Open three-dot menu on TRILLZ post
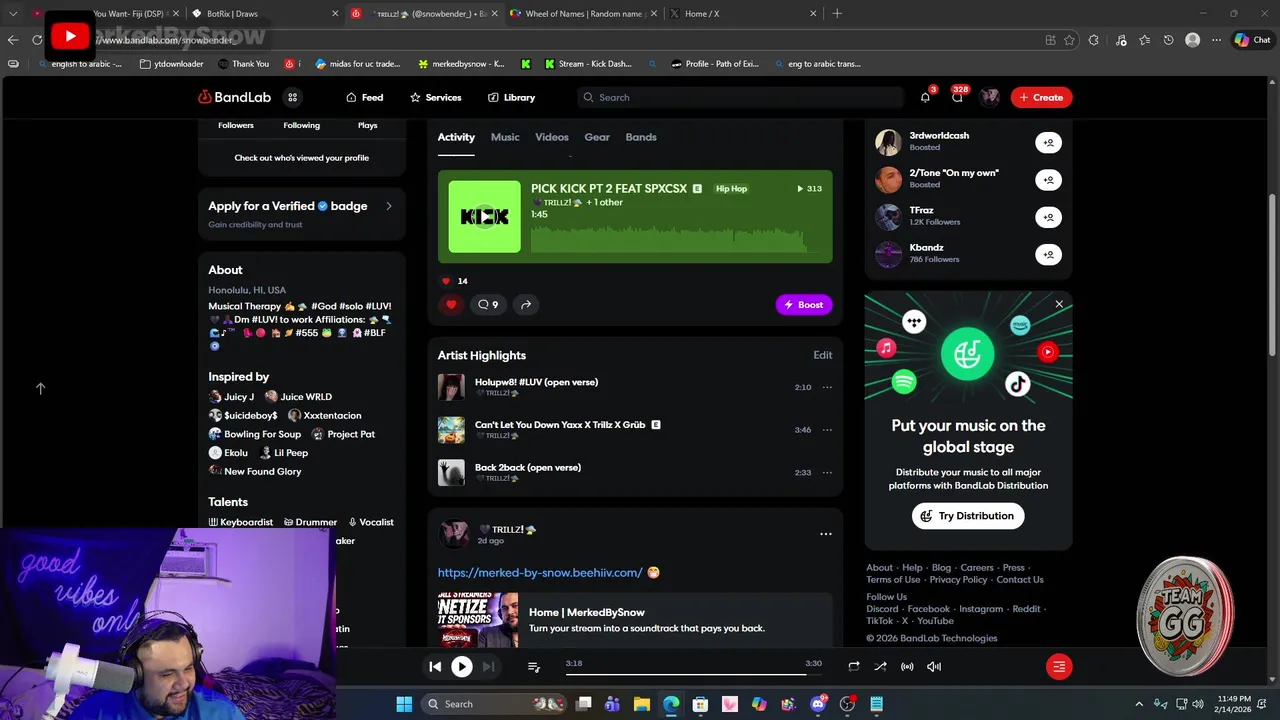This screenshot has height=720, width=1280. tap(826, 534)
